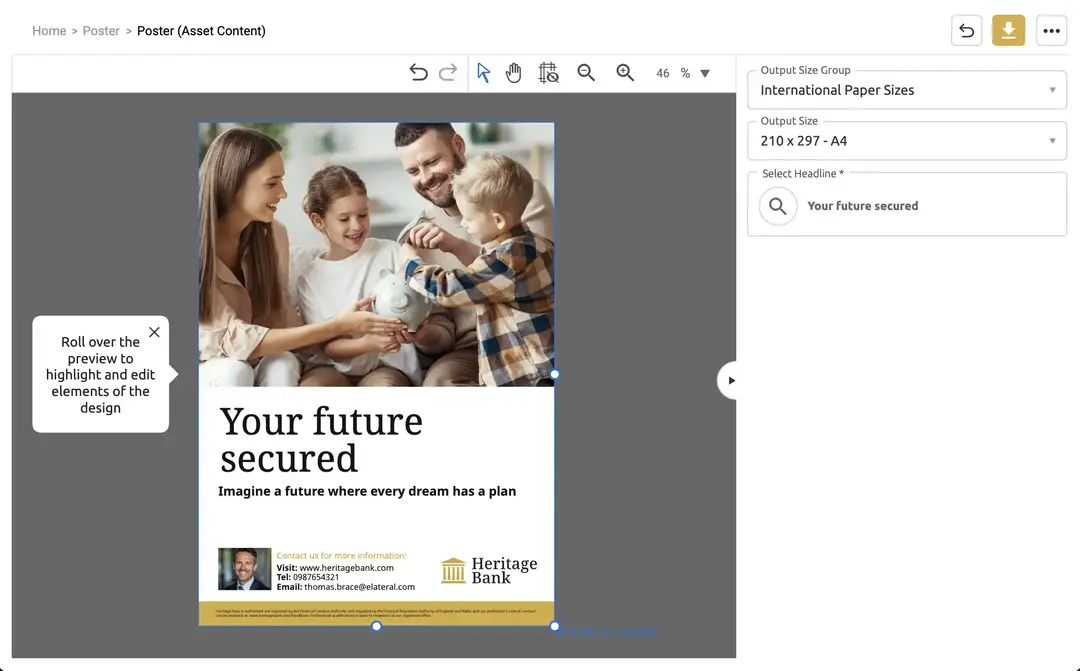
Task: Dismiss the rollover hint tooltip
Action: click(154, 332)
